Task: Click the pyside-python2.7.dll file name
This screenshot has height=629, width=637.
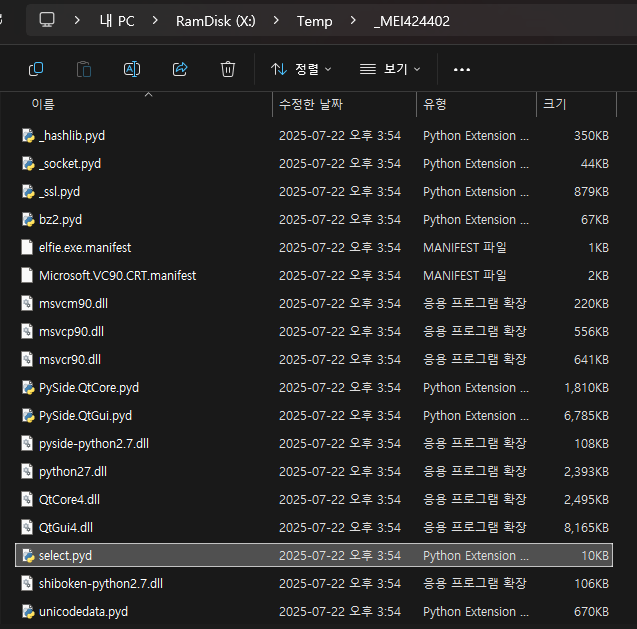Action: [x=94, y=444]
